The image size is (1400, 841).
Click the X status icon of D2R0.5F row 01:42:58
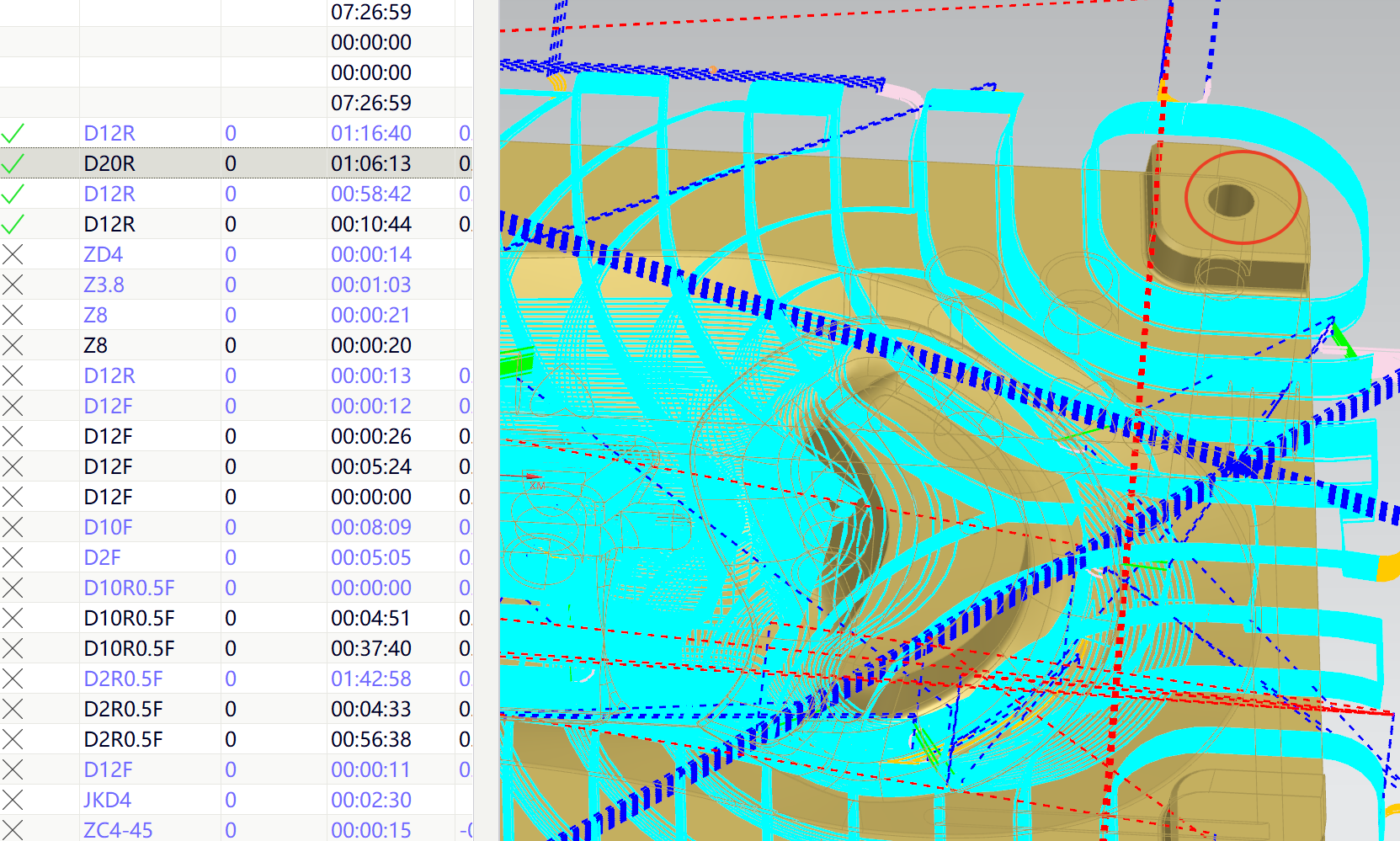[13, 679]
